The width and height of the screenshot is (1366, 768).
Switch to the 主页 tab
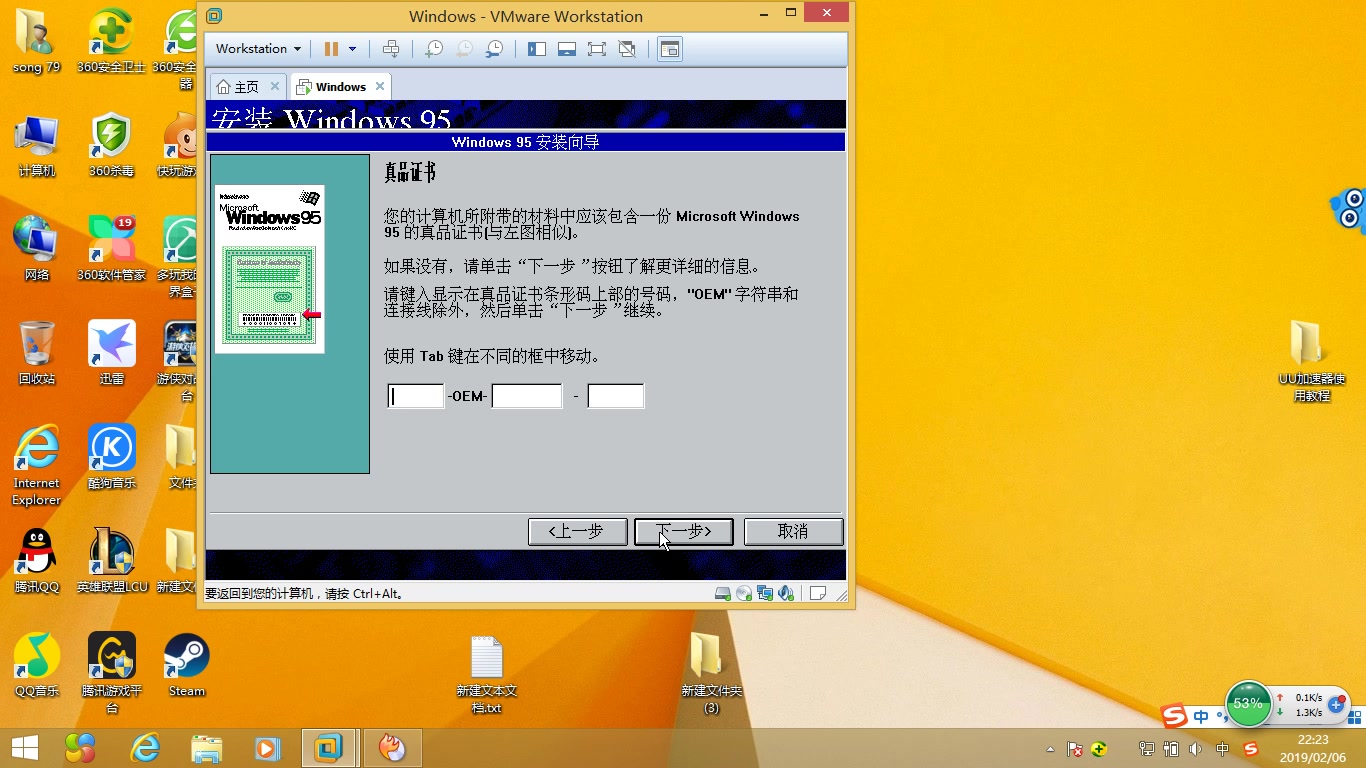[x=244, y=86]
